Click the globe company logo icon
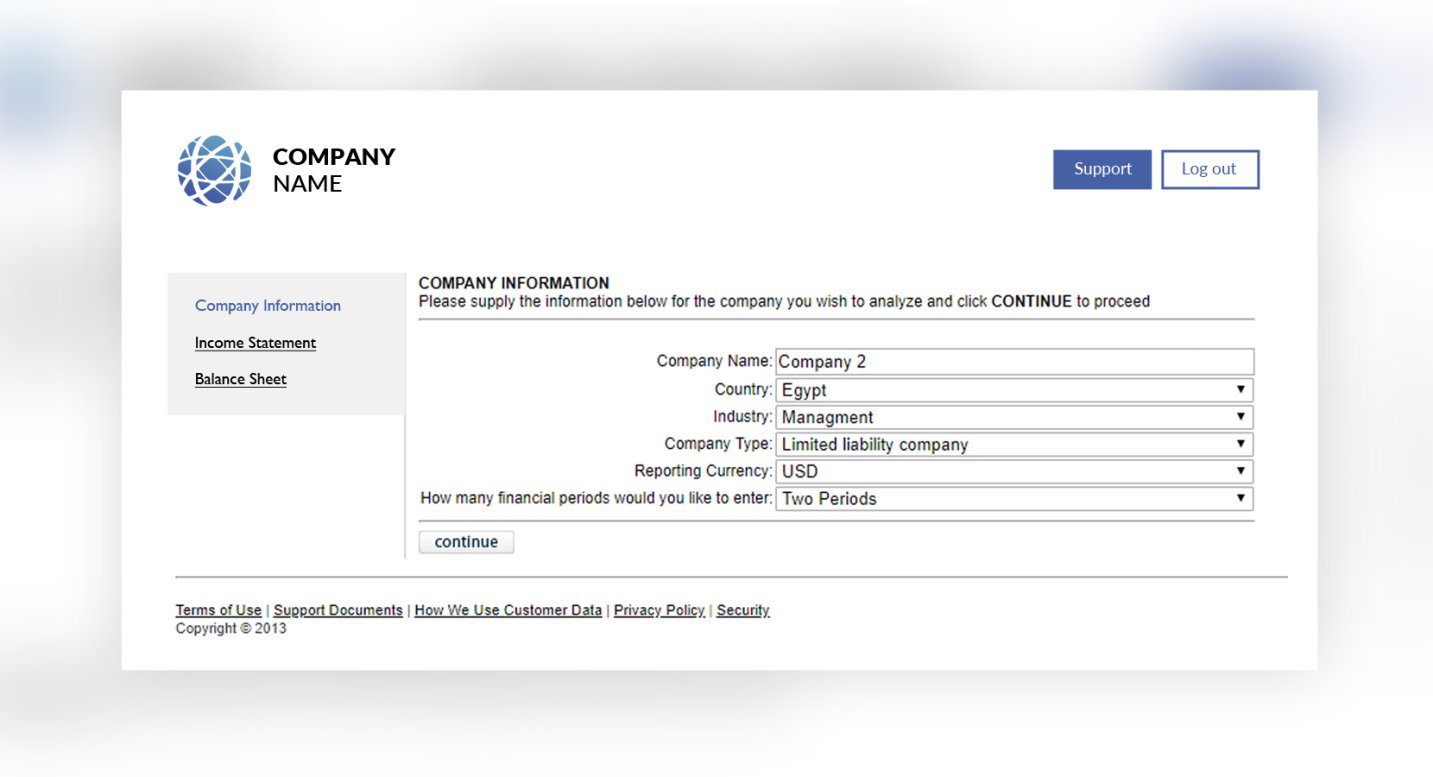Image resolution: width=1433 pixels, height=777 pixels. (x=214, y=170)
